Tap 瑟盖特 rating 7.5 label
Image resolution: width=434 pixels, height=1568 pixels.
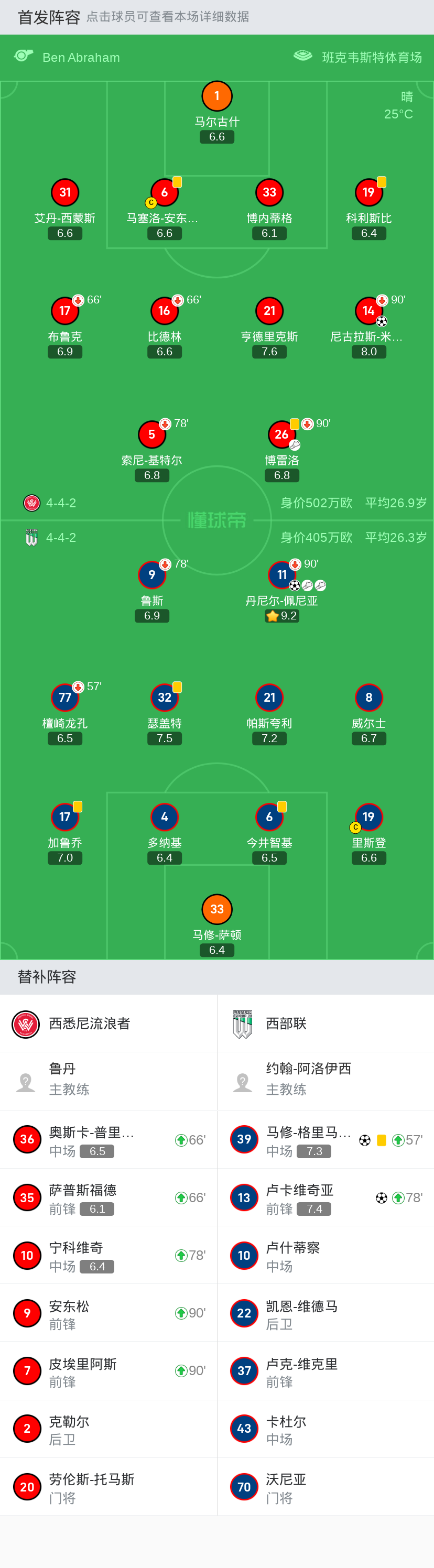point(165,738)
